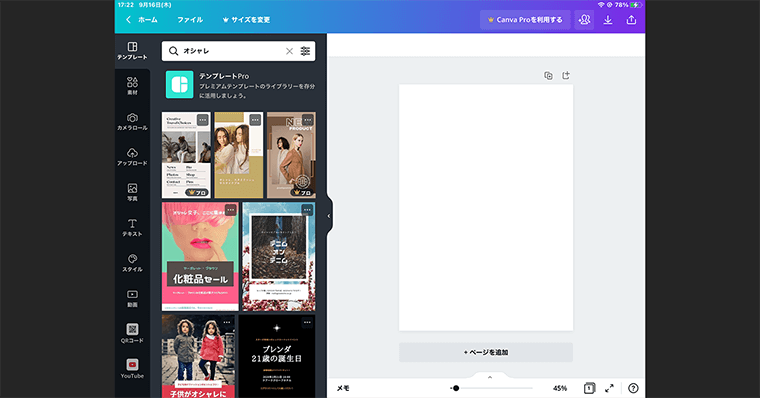Viewport: 760px width, 398px height.
Task: Select the デニムオンデニム template
Action: coord(279,256)
